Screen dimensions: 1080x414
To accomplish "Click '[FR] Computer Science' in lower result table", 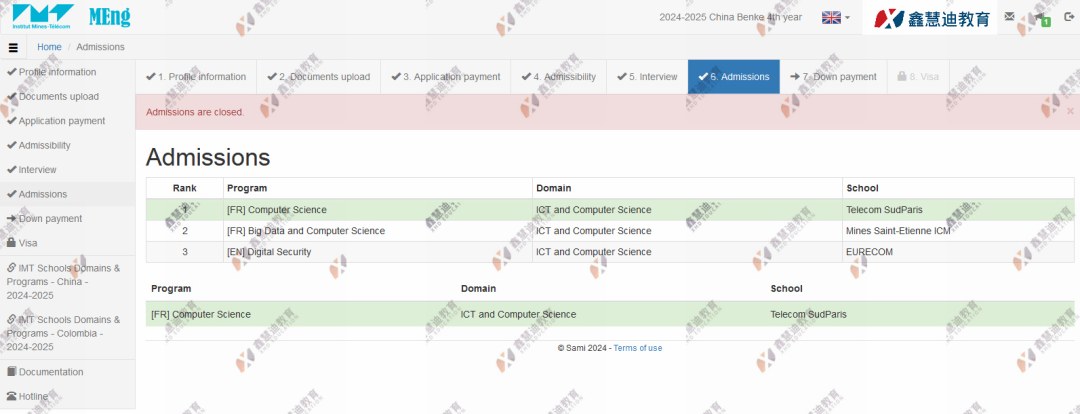I will click(201, 314).
